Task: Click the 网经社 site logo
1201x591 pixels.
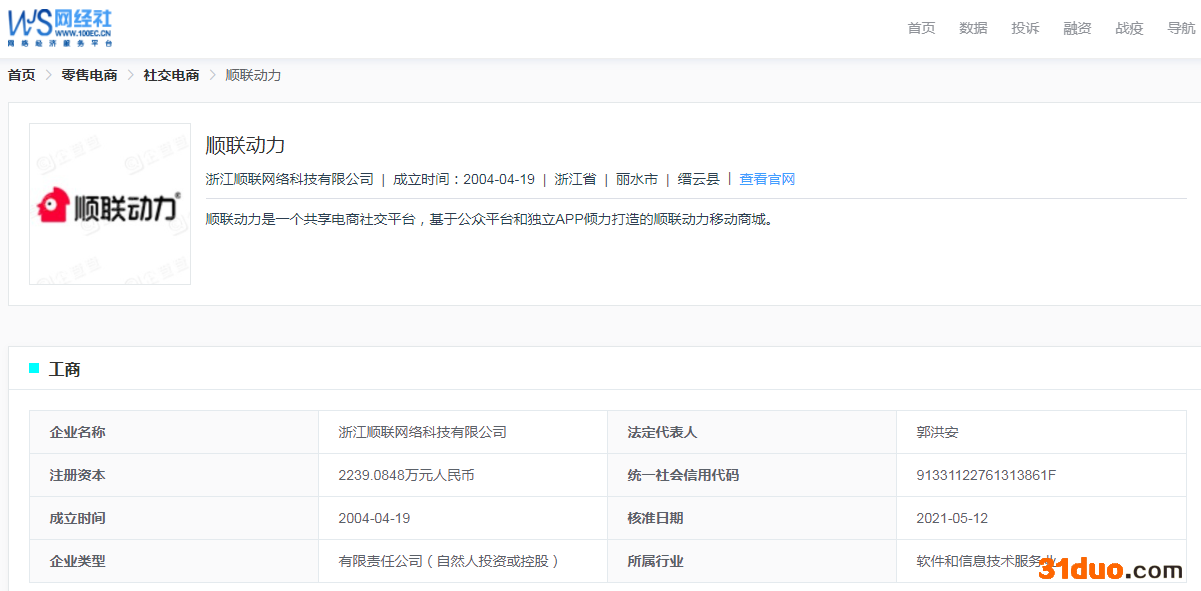Action: click(x=60, y=27)
